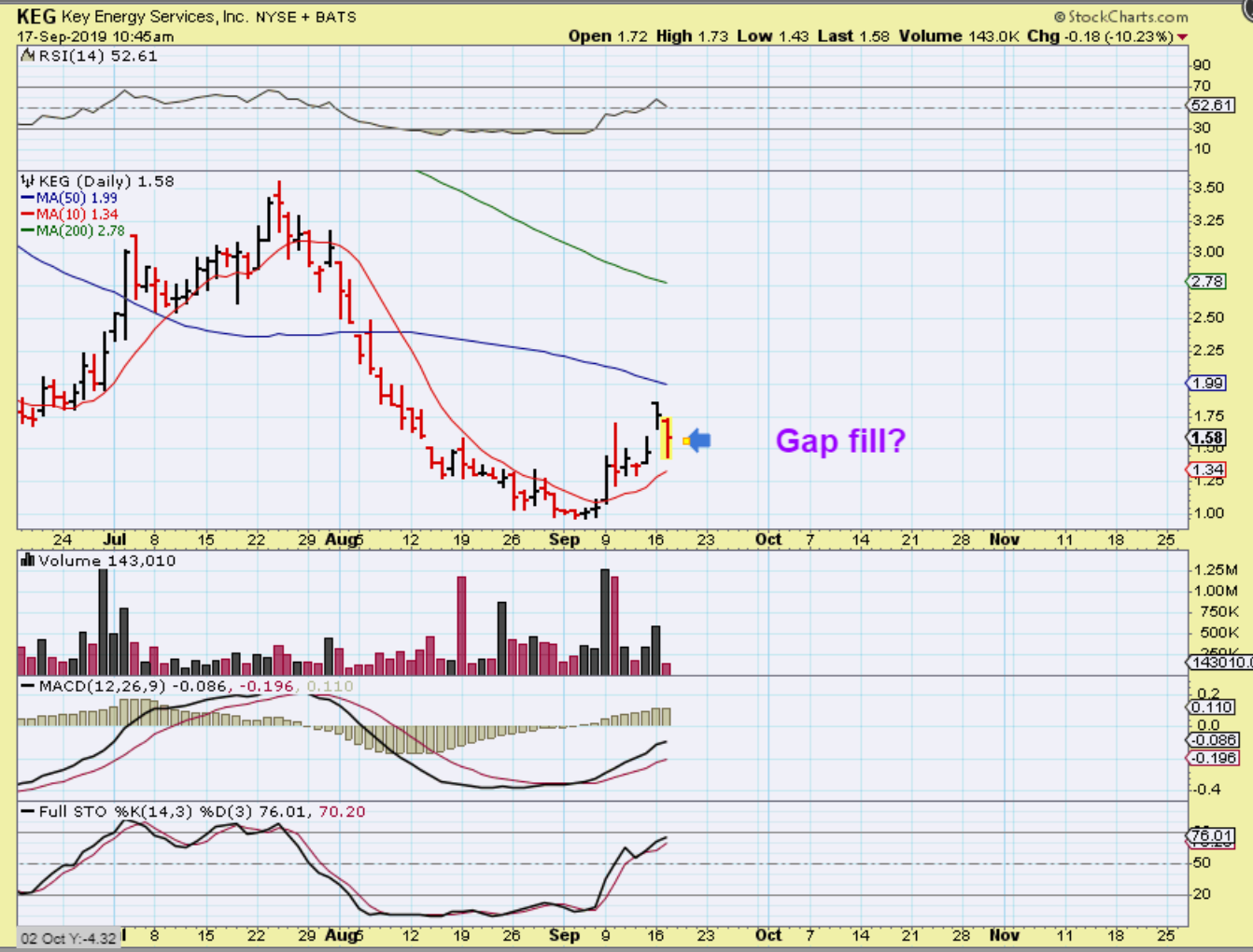Click the RSI(14) panel line icon
Screen dimensions: 1253x952
pyautogui.click(x=28, y=56)
